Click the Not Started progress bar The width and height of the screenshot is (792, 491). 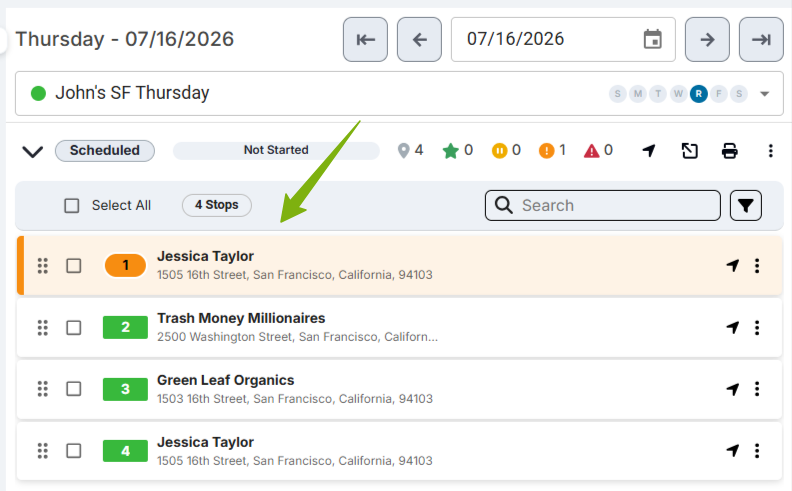[276, 151]
